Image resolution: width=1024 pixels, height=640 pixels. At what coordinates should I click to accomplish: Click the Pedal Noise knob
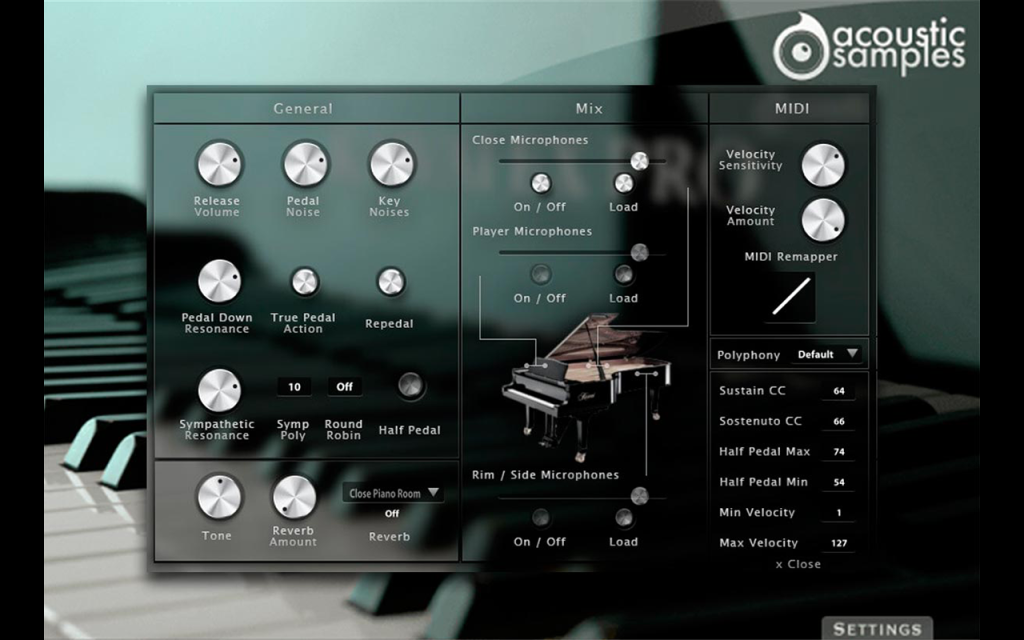(x=305, y=164)
